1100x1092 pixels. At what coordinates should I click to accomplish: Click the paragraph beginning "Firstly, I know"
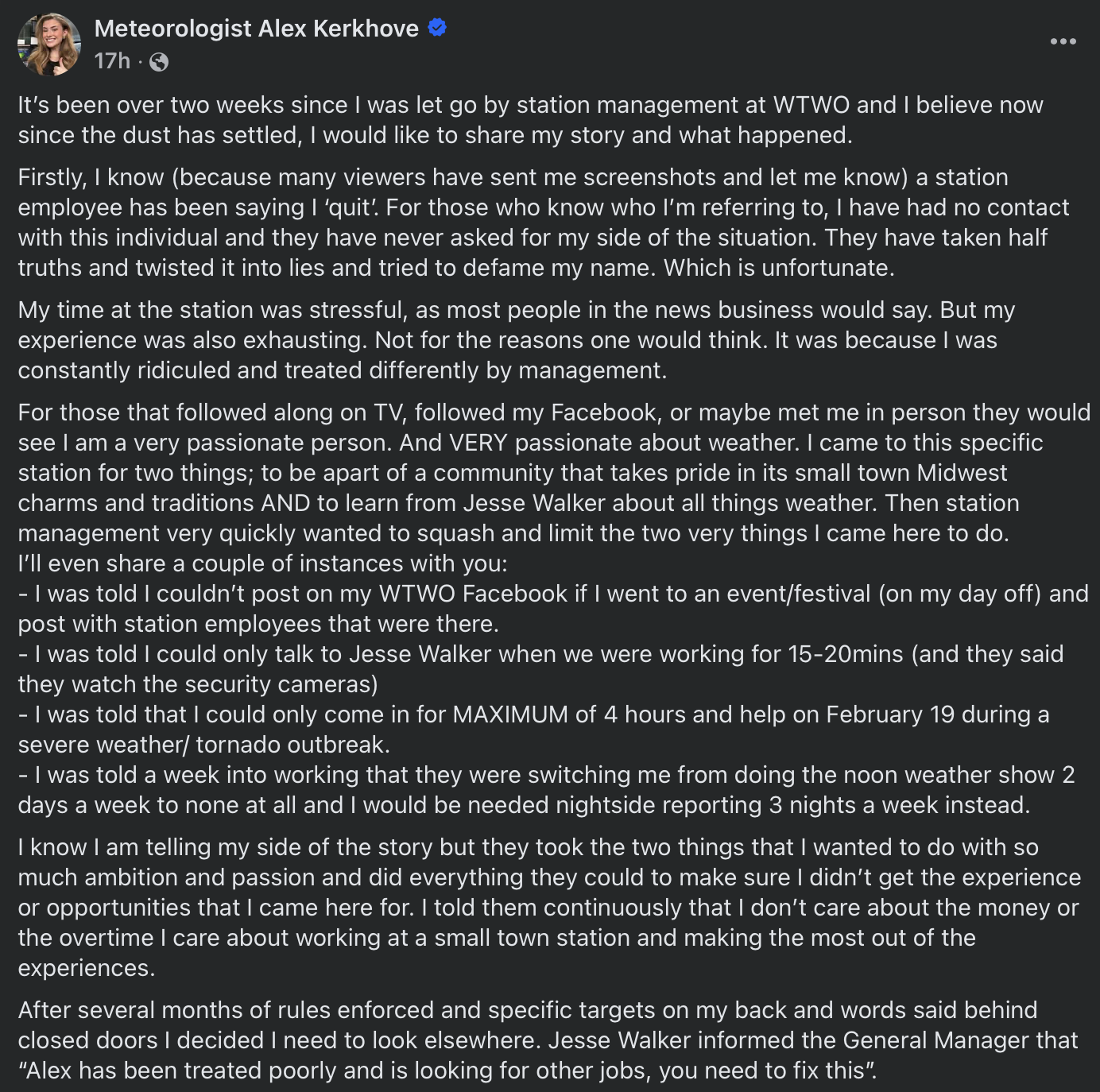(544, 223)
